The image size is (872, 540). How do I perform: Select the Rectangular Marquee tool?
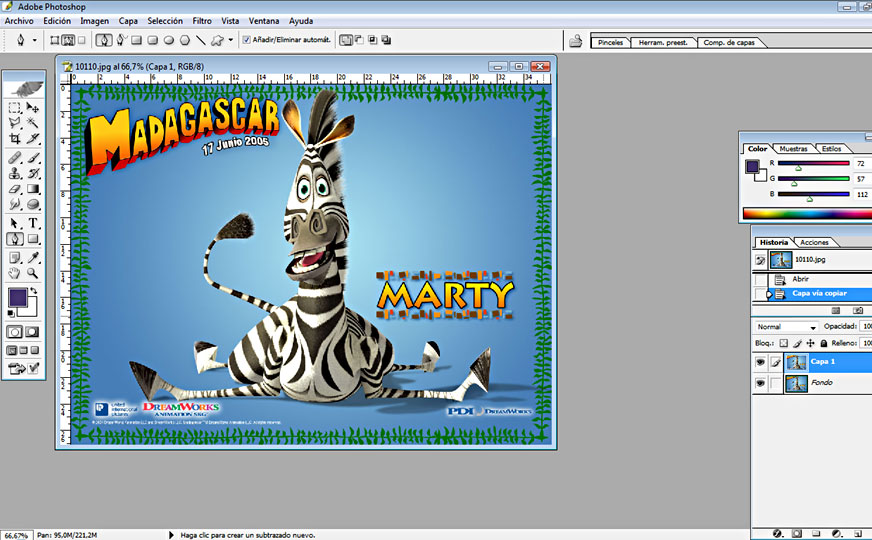pos(15,108)
